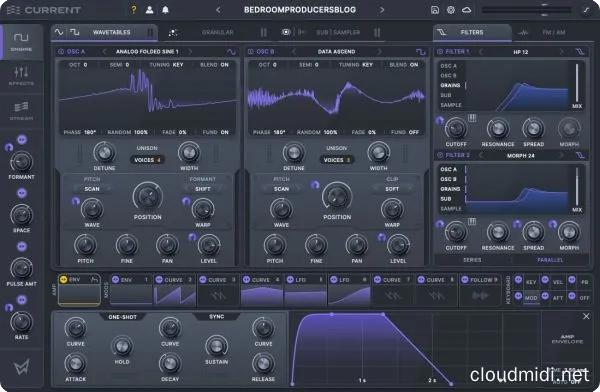This screenshot has width=600, height=392.
Task: Open the user account icon
Action: 150,10
